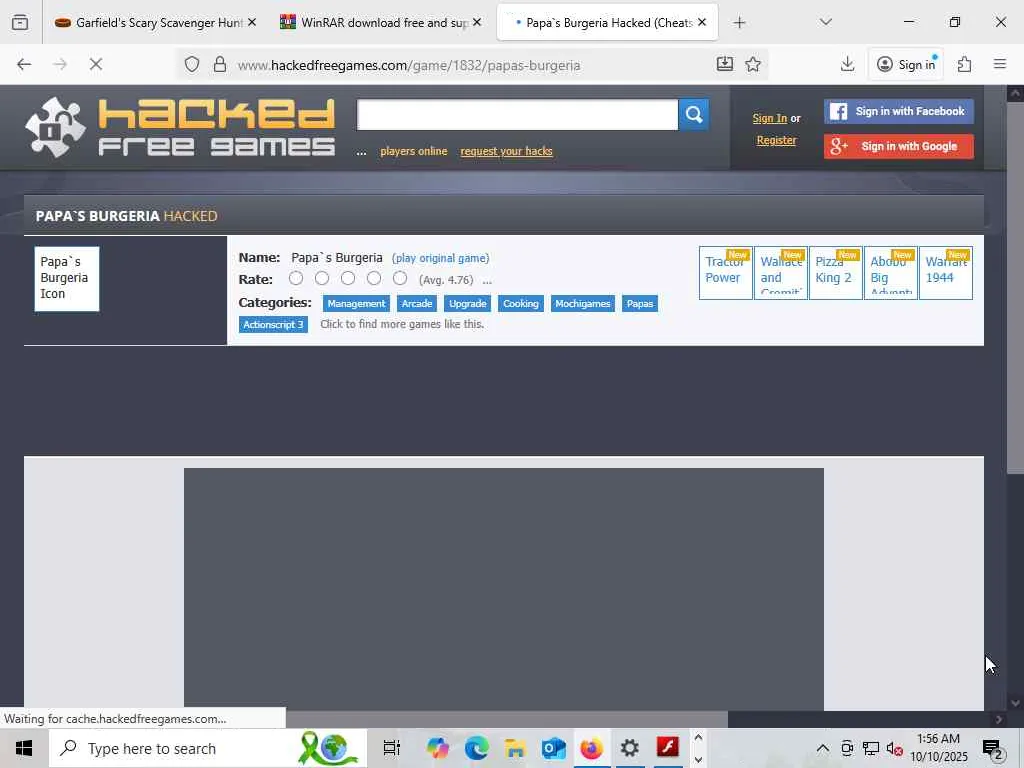Image resolution: width=1024 pixels, height=768 pixels.
Task: Click the muted volume tray icon
Action: [x=895, y=749]
